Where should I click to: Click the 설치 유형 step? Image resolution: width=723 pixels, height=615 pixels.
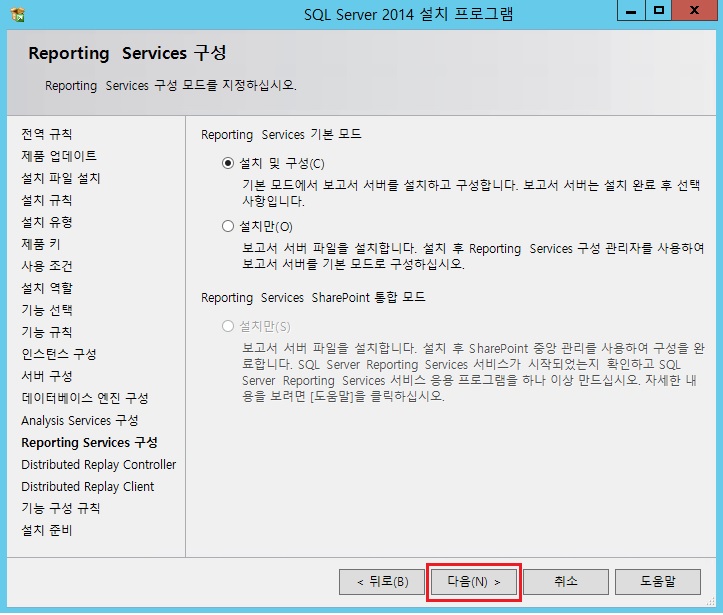click(x=47, y=222)
